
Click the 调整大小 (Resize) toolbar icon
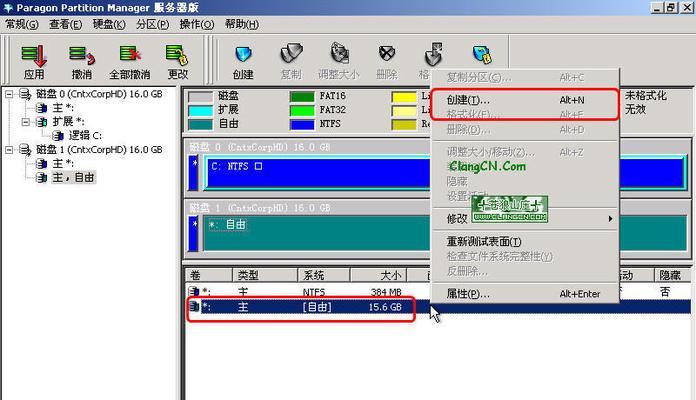(x=339, y=54)
